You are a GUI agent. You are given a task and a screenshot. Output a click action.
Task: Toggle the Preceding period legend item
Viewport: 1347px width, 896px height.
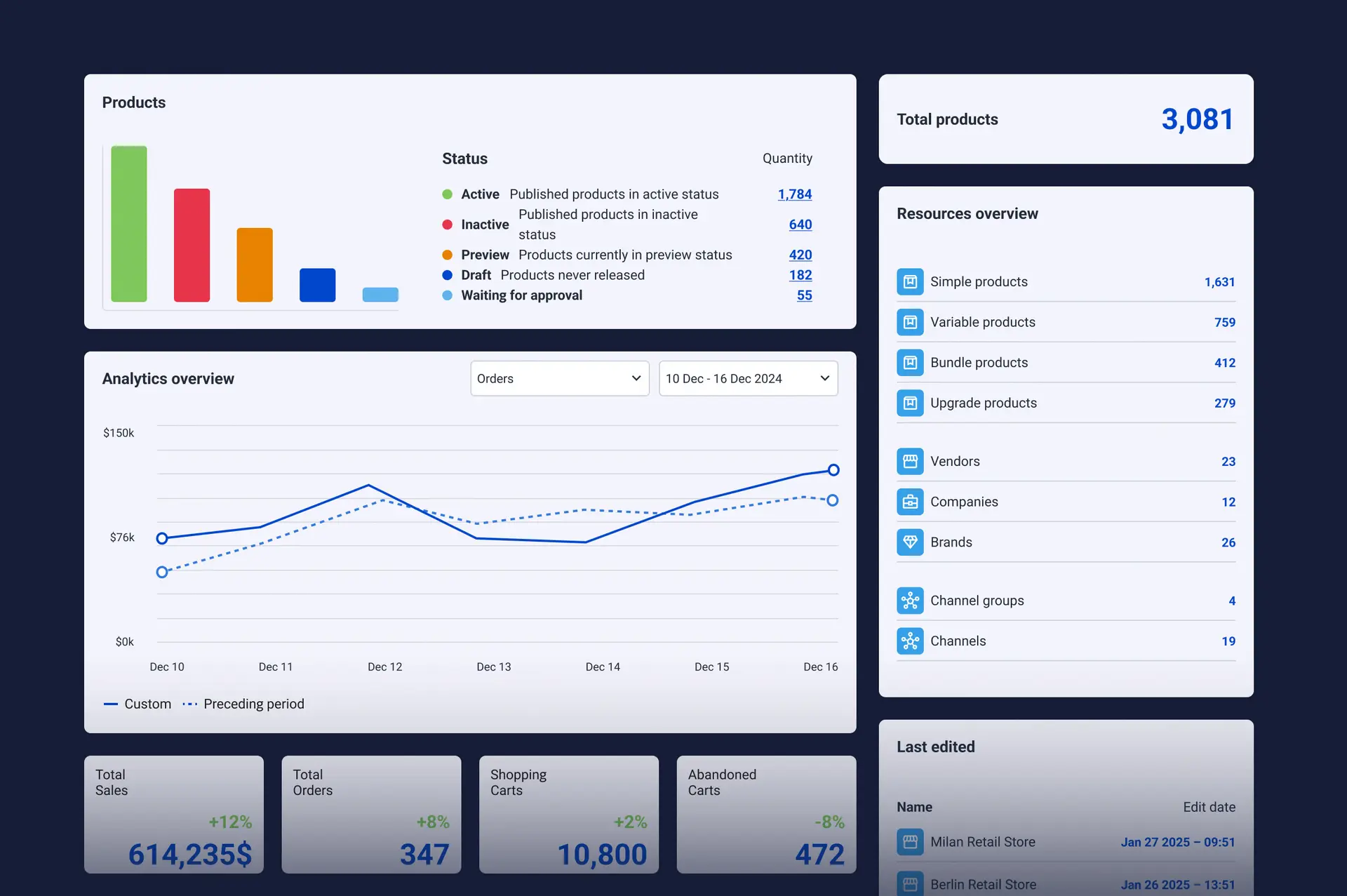pyautogui.click(x=243, y=704)
